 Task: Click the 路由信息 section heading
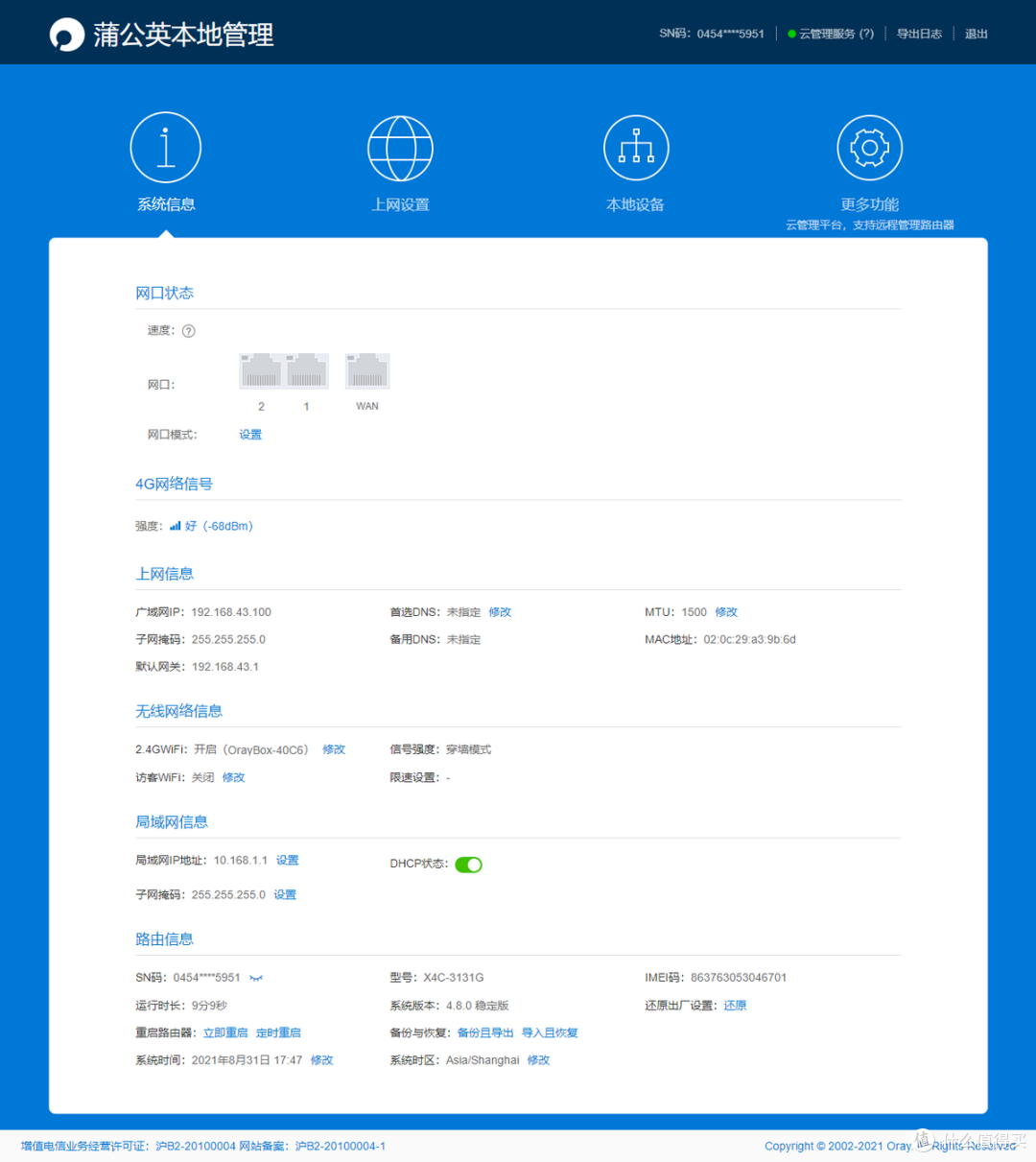(164, 938)
